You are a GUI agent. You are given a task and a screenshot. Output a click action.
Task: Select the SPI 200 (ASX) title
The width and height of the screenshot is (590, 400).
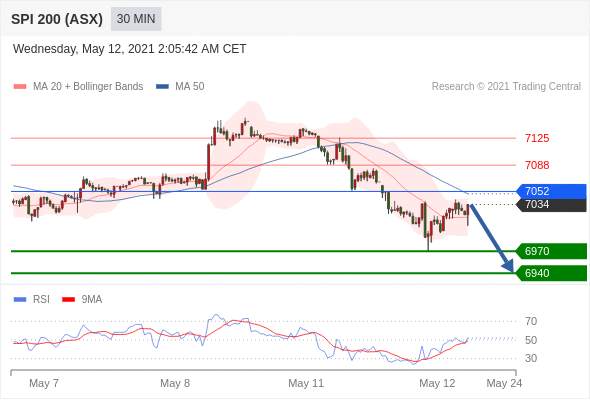57,19
